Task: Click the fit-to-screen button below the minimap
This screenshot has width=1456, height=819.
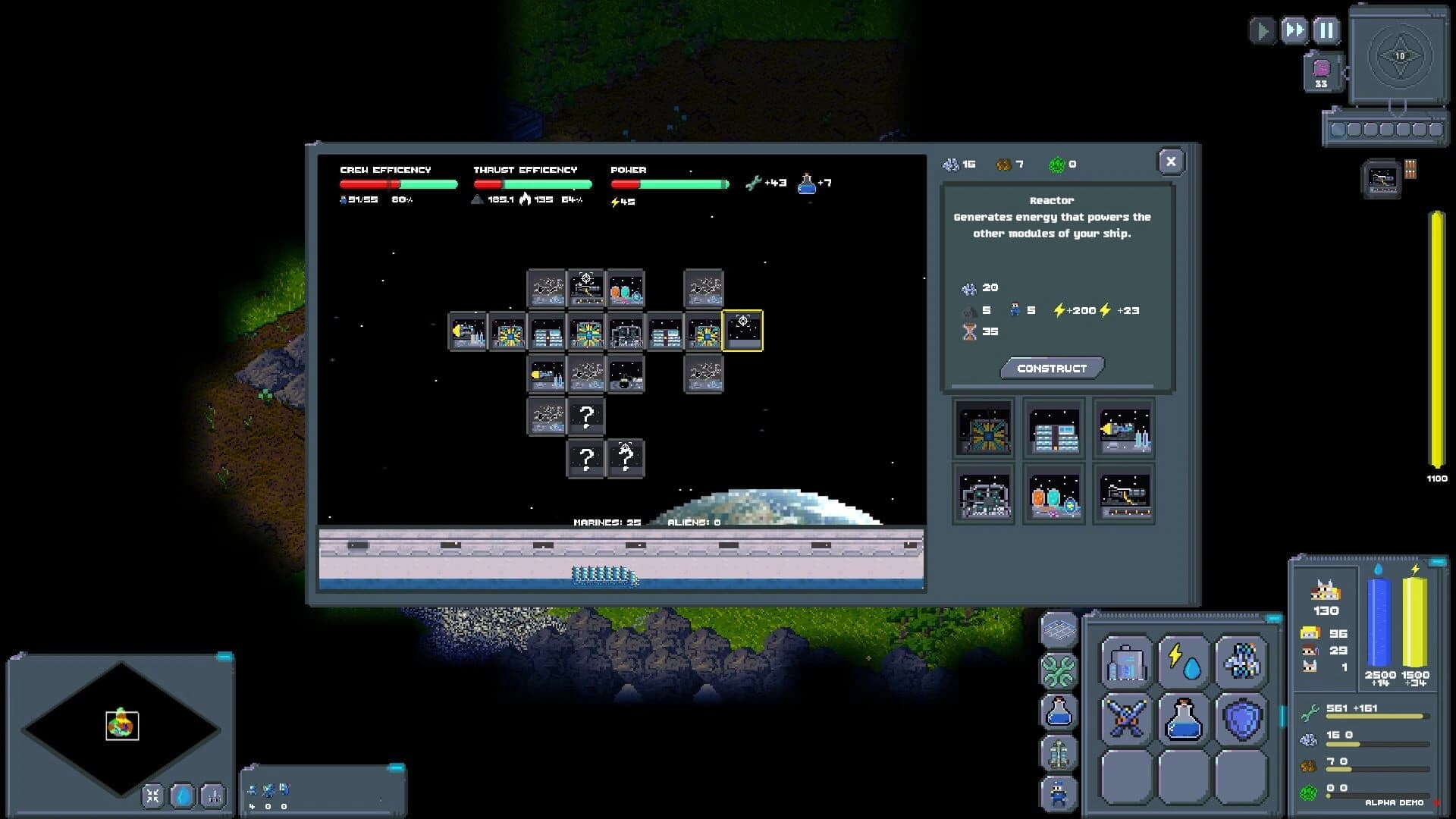Action: pos(153,794)
